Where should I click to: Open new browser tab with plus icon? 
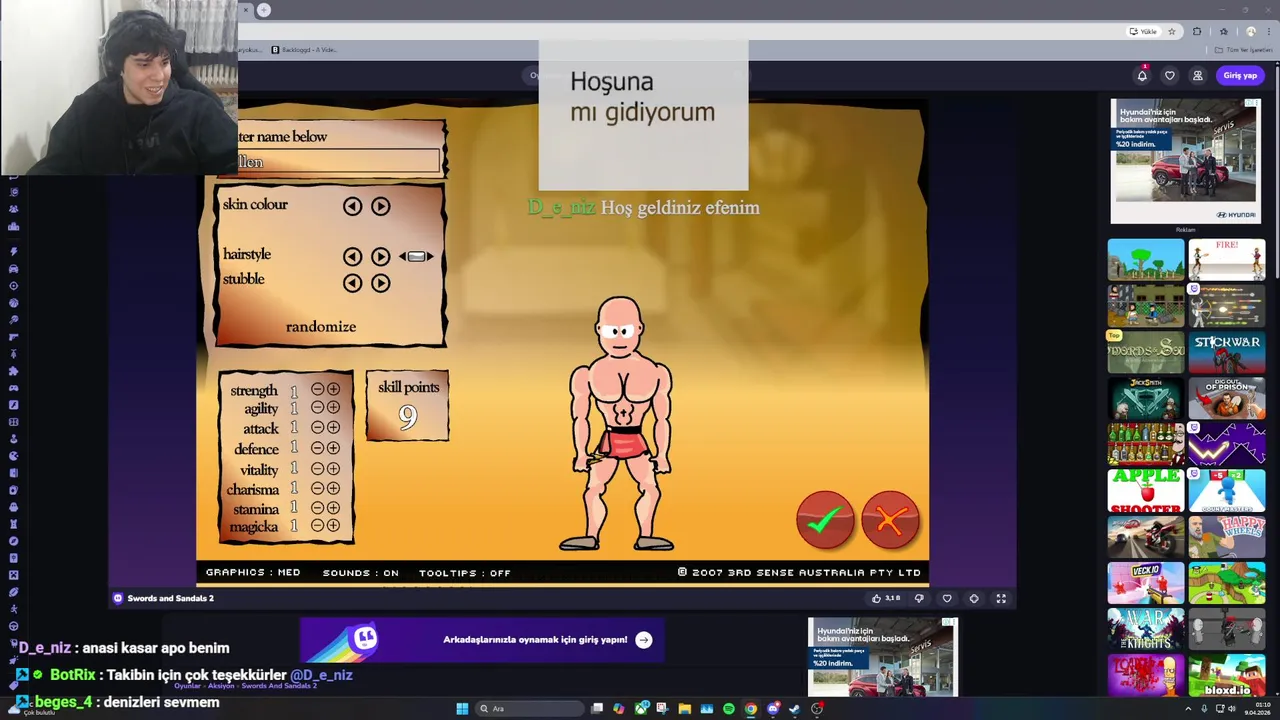click(264, 10)
